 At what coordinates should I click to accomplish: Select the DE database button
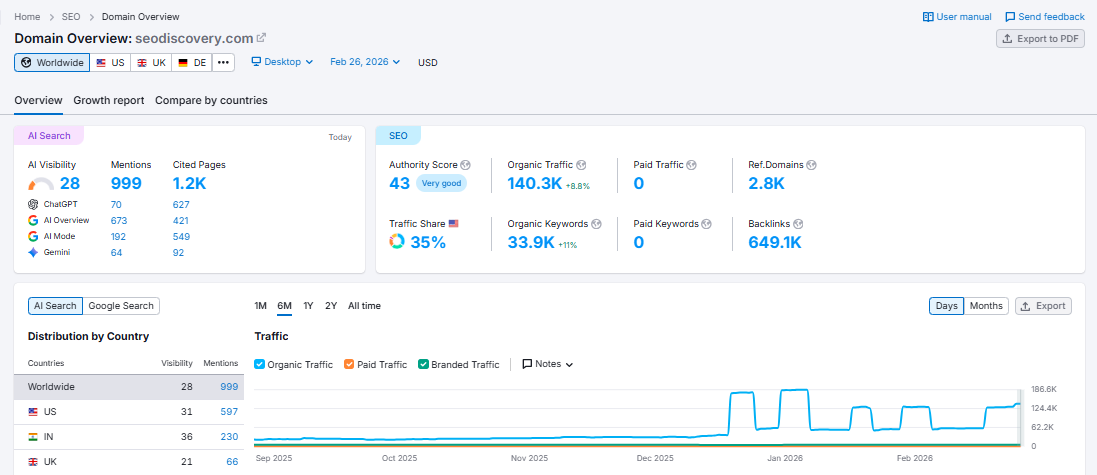point(192,62)
